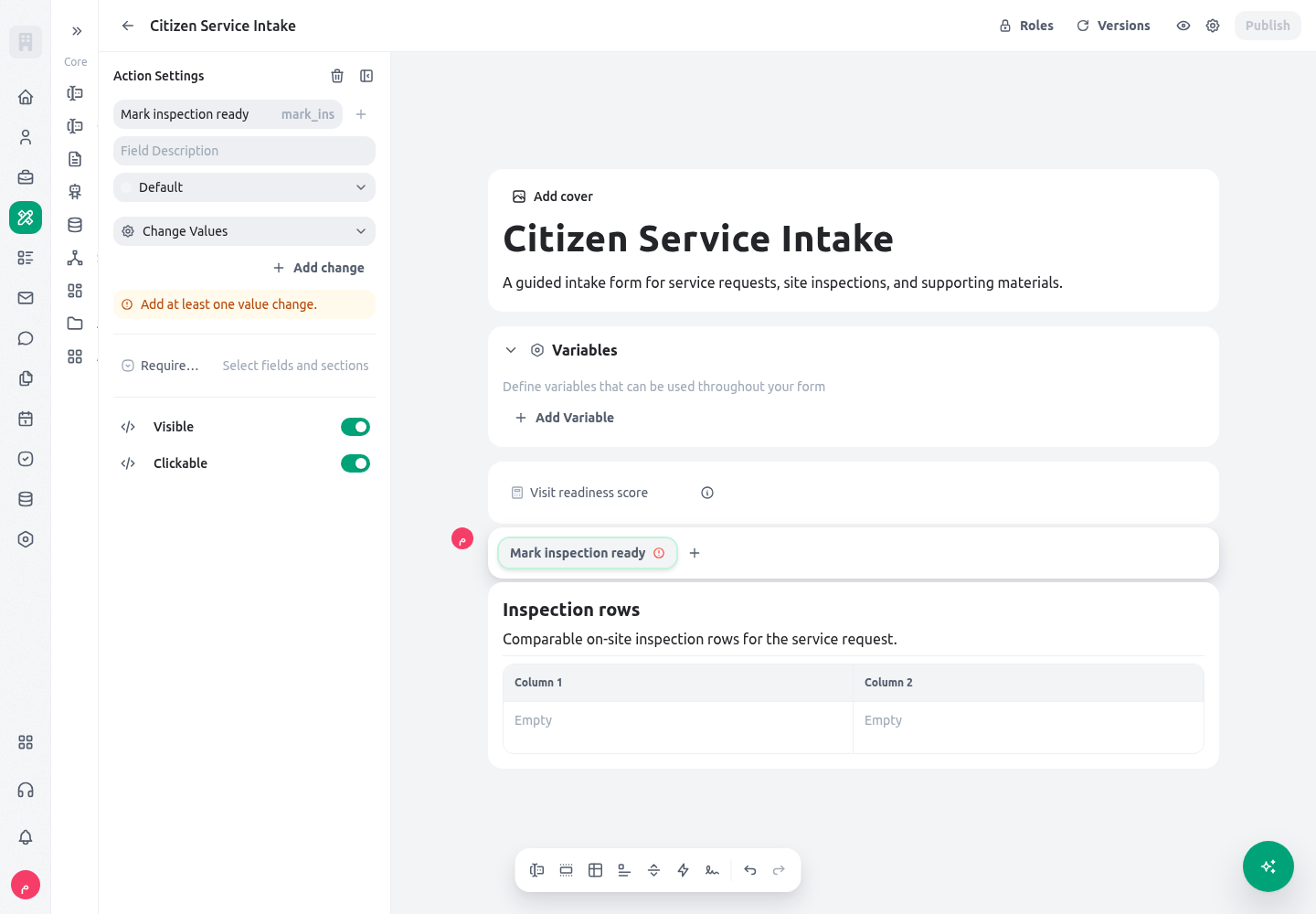Add another action next to Mark inspection ready

click(695, 553)
